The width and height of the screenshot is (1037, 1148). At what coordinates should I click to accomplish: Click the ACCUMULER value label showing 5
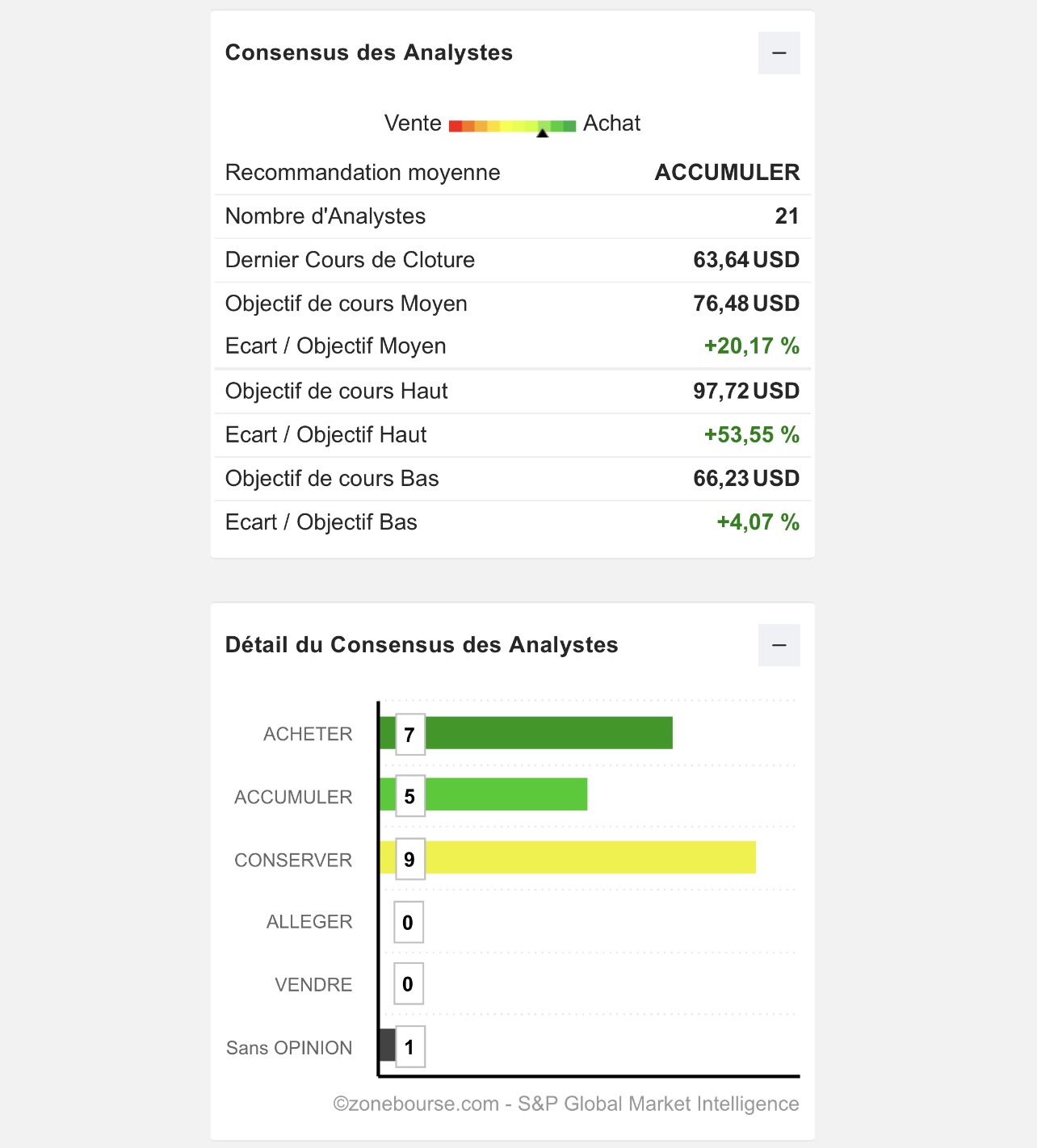(x=409, y=797)
